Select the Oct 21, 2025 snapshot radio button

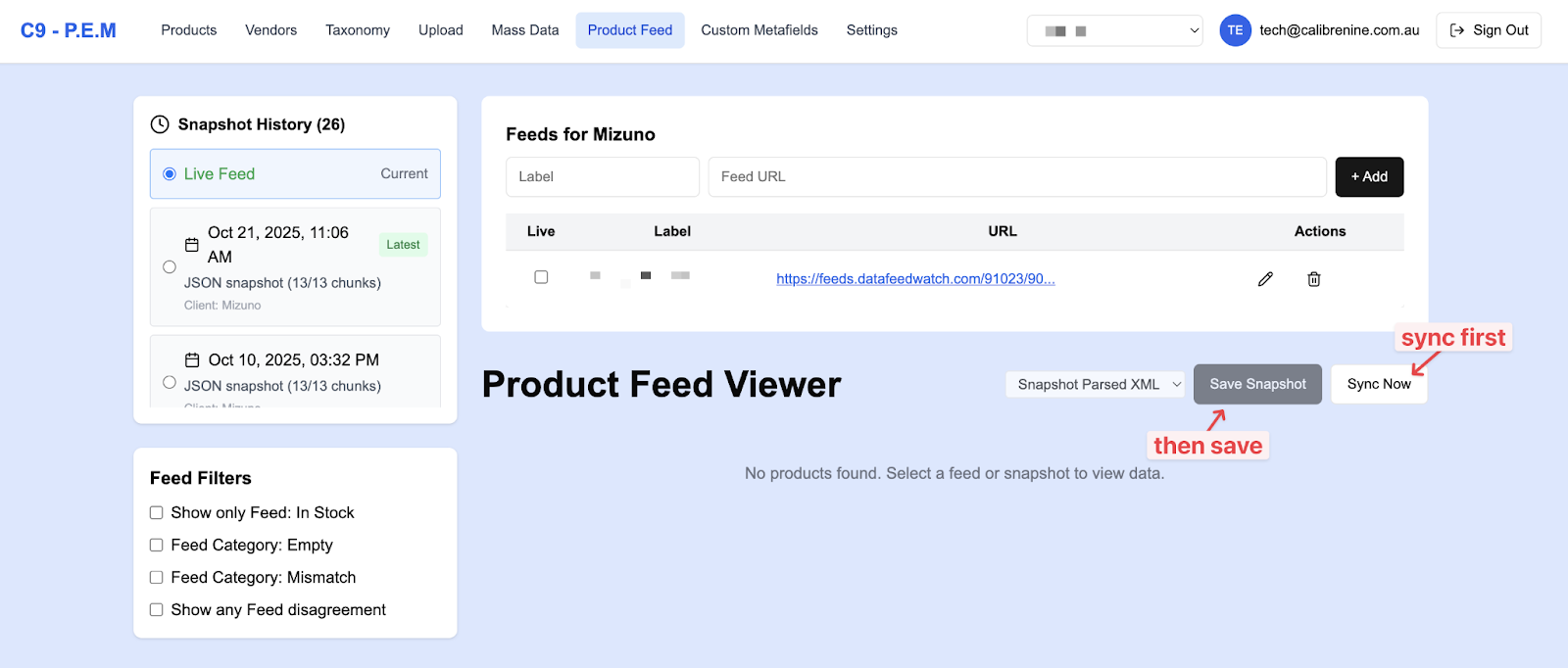click(x=170, y=266)
